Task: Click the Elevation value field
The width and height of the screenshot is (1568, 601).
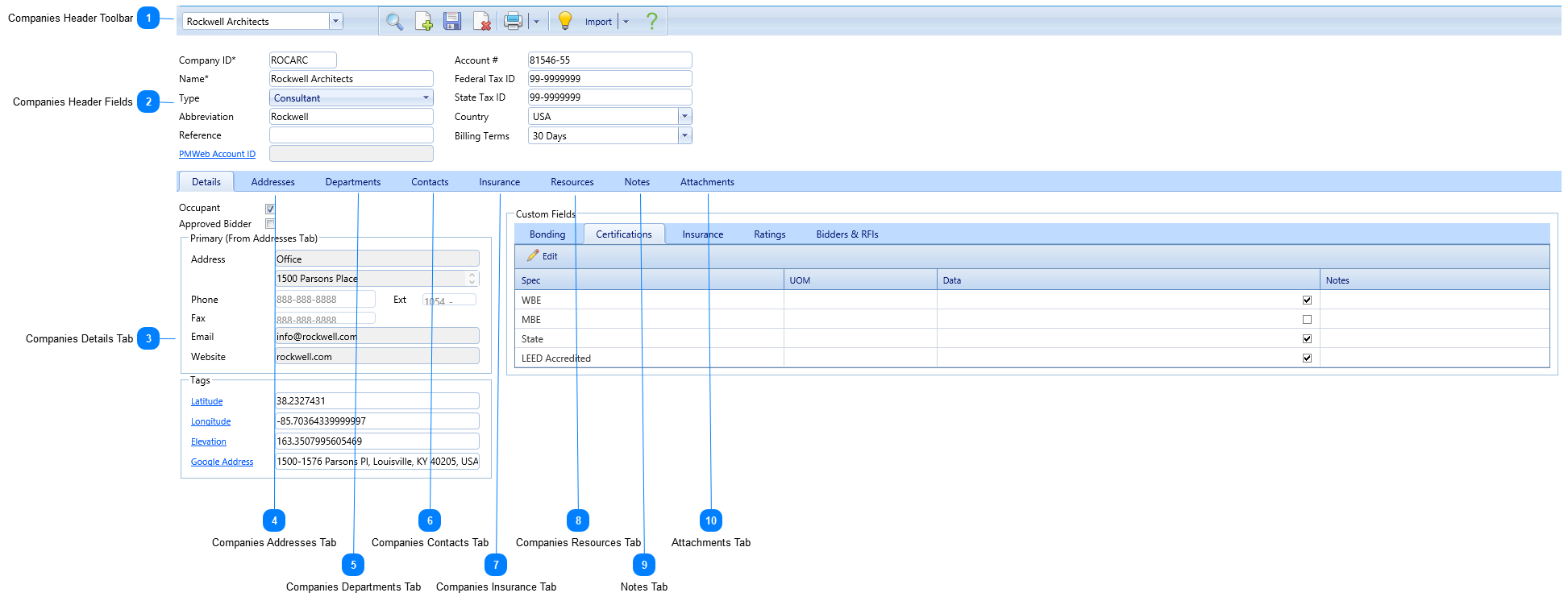Action: click(x=377, y=441)
